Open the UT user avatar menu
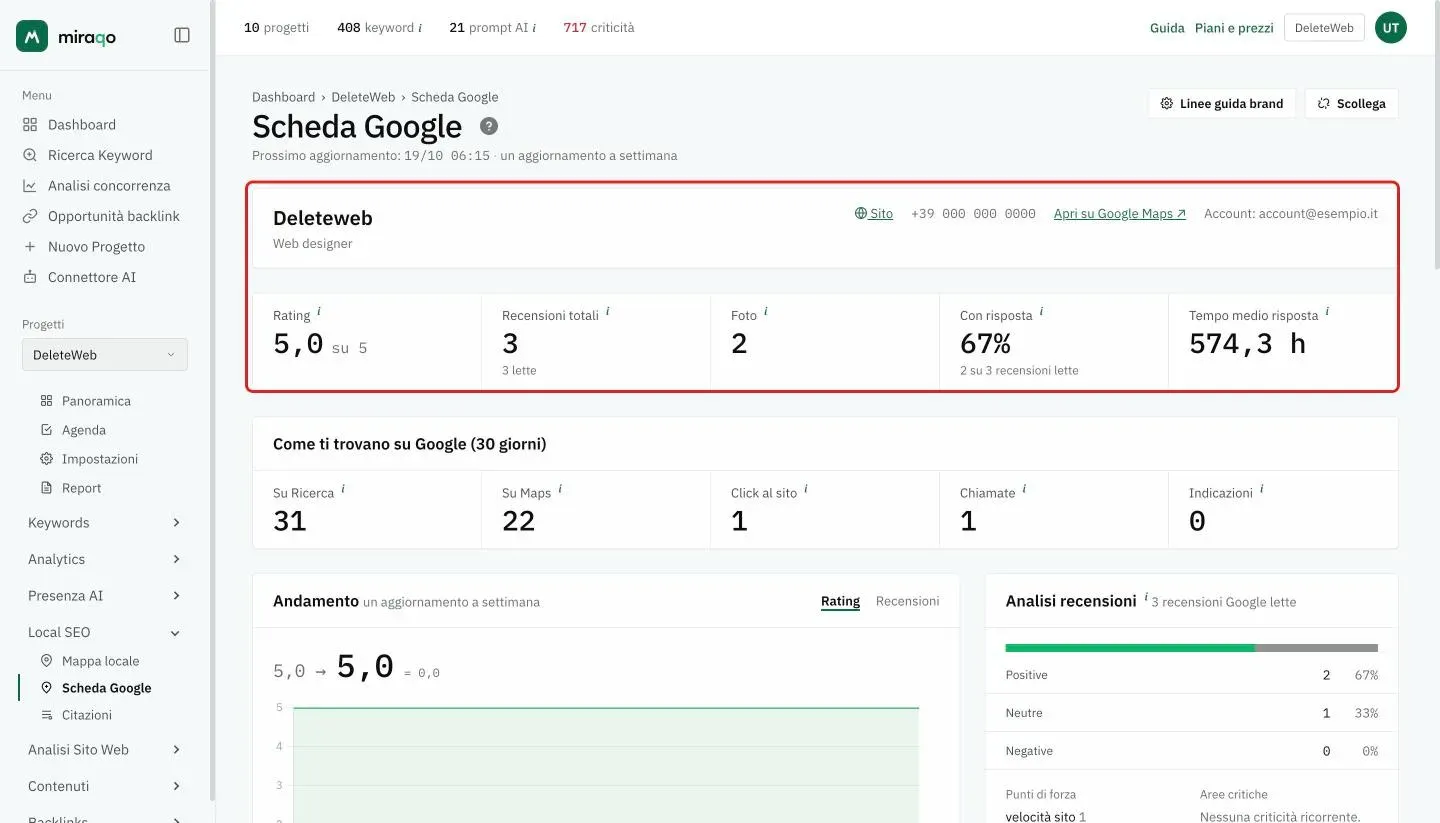The width and height of the screenshot is (1440, 823). 1391,28
